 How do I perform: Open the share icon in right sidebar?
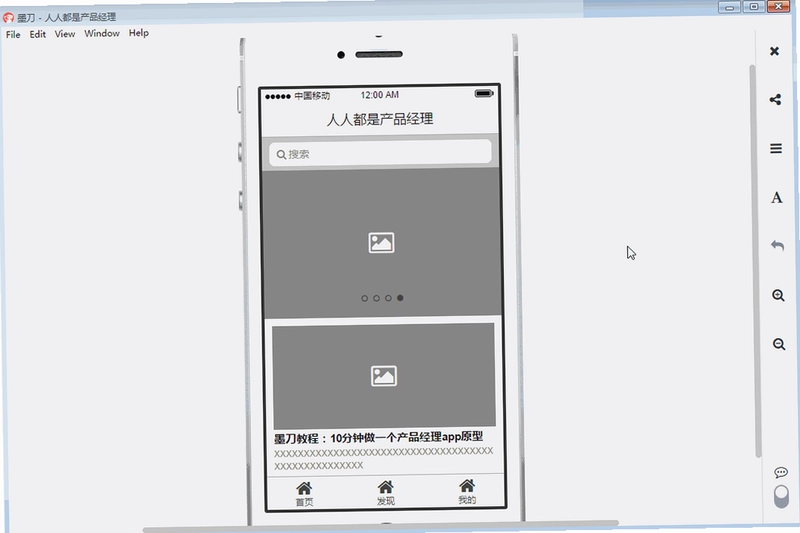coord(776,99)
